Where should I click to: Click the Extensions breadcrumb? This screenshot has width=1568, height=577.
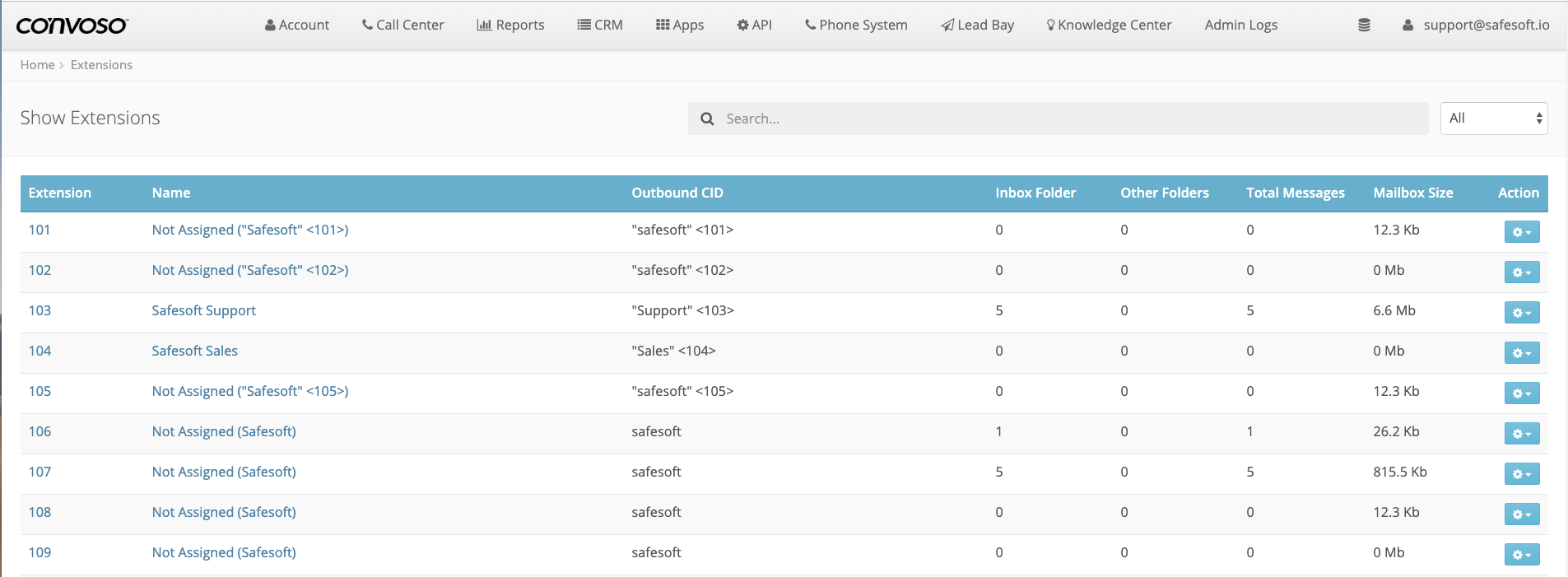click(101, 65)
